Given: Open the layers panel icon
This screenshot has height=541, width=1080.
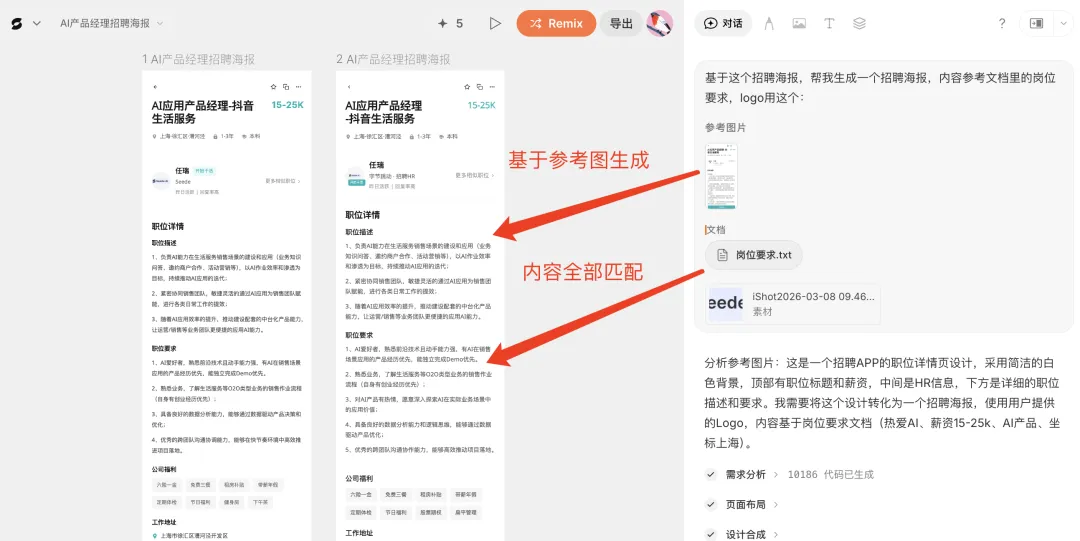Looking at the screenshot, I should [859, 23].
